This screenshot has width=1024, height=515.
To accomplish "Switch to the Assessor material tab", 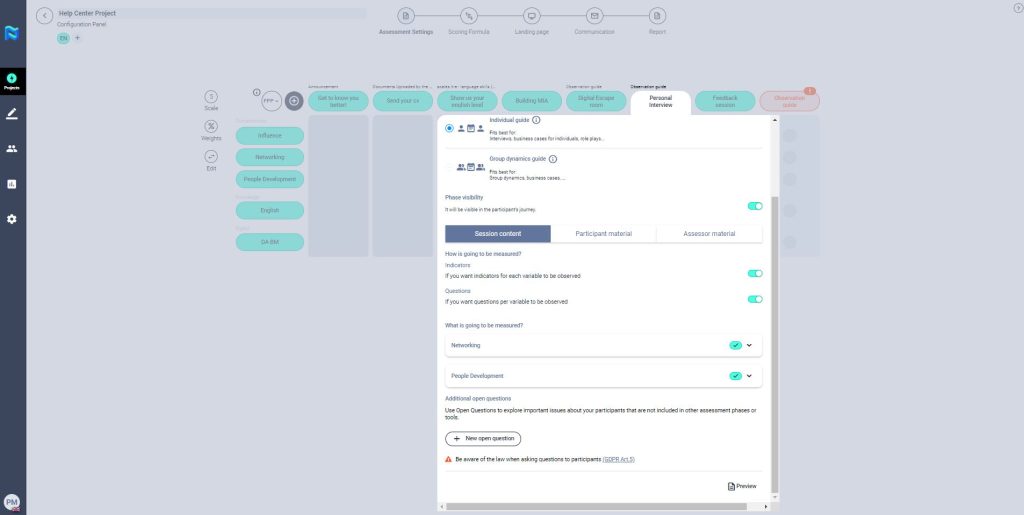I will click(709, 234).
